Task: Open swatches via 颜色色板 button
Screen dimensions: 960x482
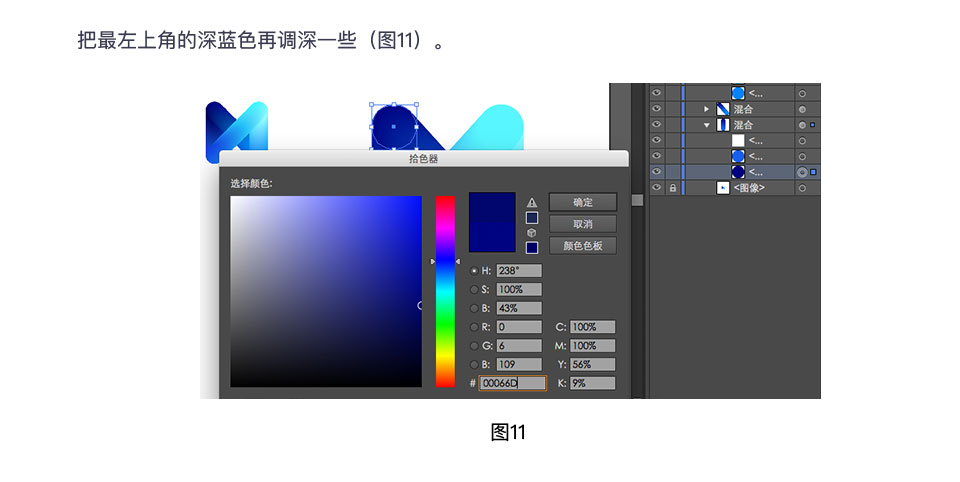Action: (x=583, y=246)
